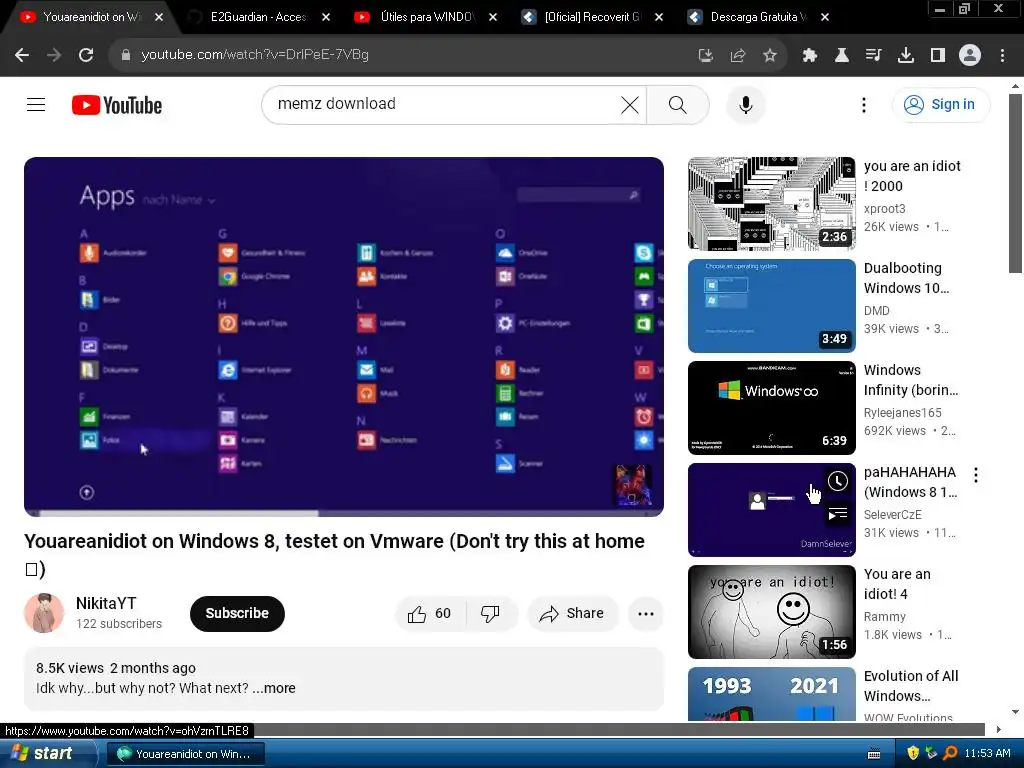This screenshot has height=768, width=1024.
Task: Add paHAHAHAHA video to queue icon
Action: (838, 514)
